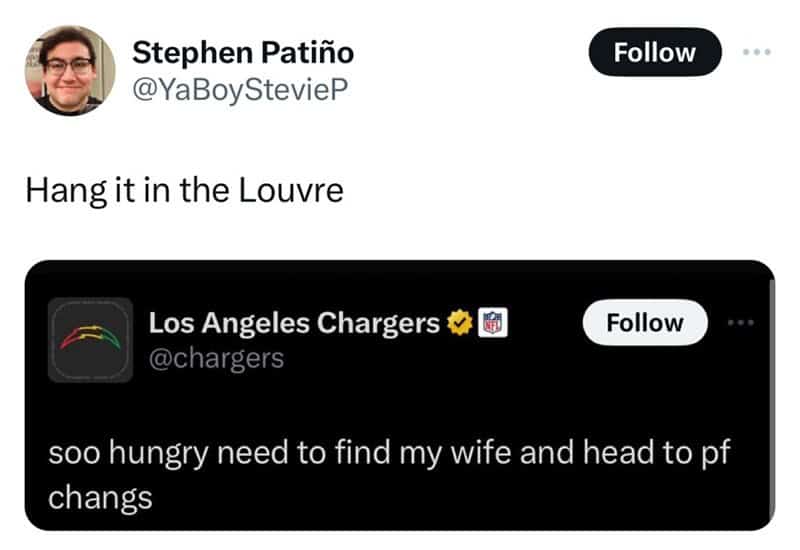800x550 pixels.
Task: Open Stephen Patiño's profile picture
Action: click(x=70, y=70)
